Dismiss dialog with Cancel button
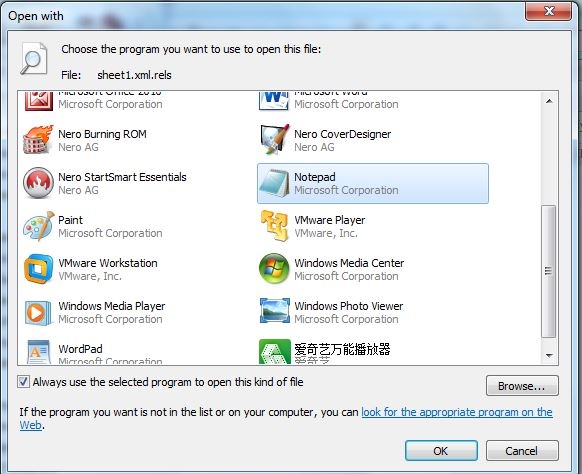The image size is (582, 474). tap(522, 451)
